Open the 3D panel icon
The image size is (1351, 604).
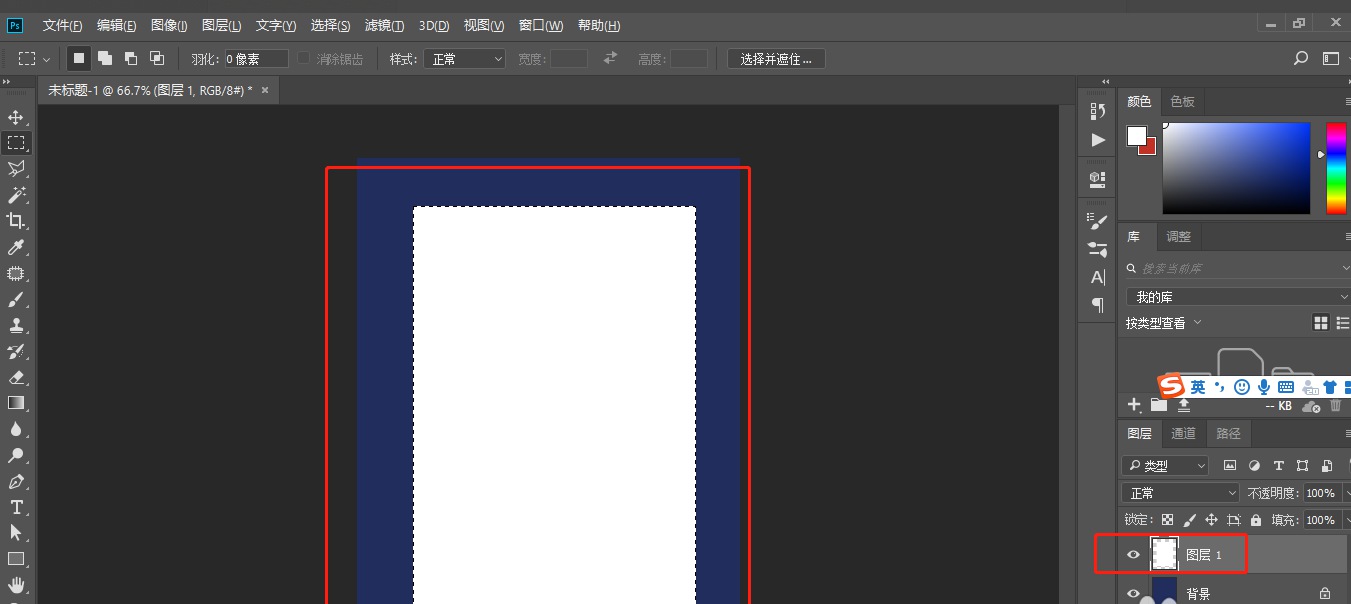[x=1096, y=178]
